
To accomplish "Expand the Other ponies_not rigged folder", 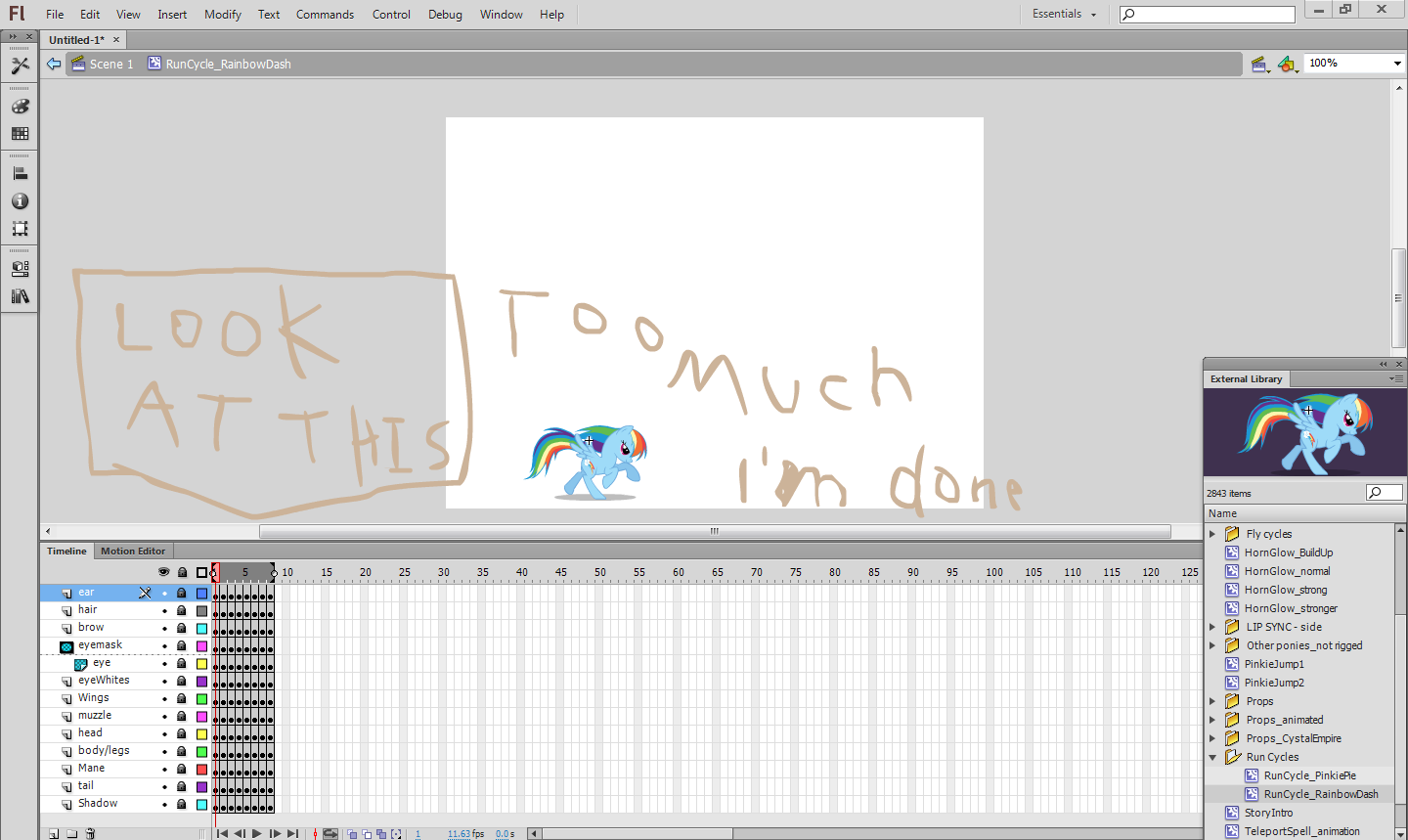I will tap(1212, 645).
